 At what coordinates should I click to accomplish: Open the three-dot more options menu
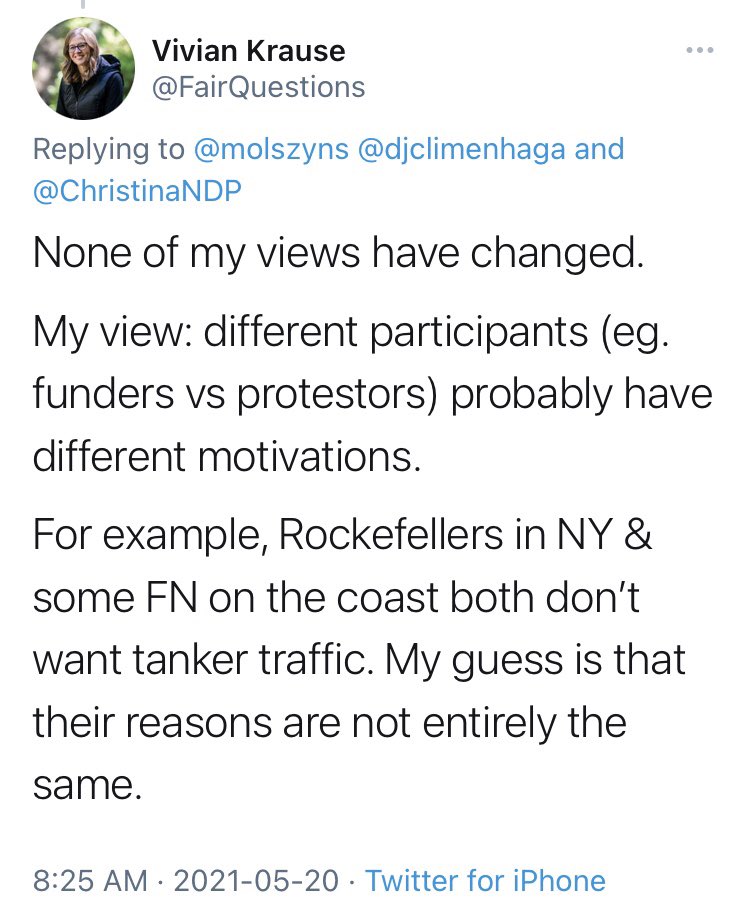tap(699, 50)
